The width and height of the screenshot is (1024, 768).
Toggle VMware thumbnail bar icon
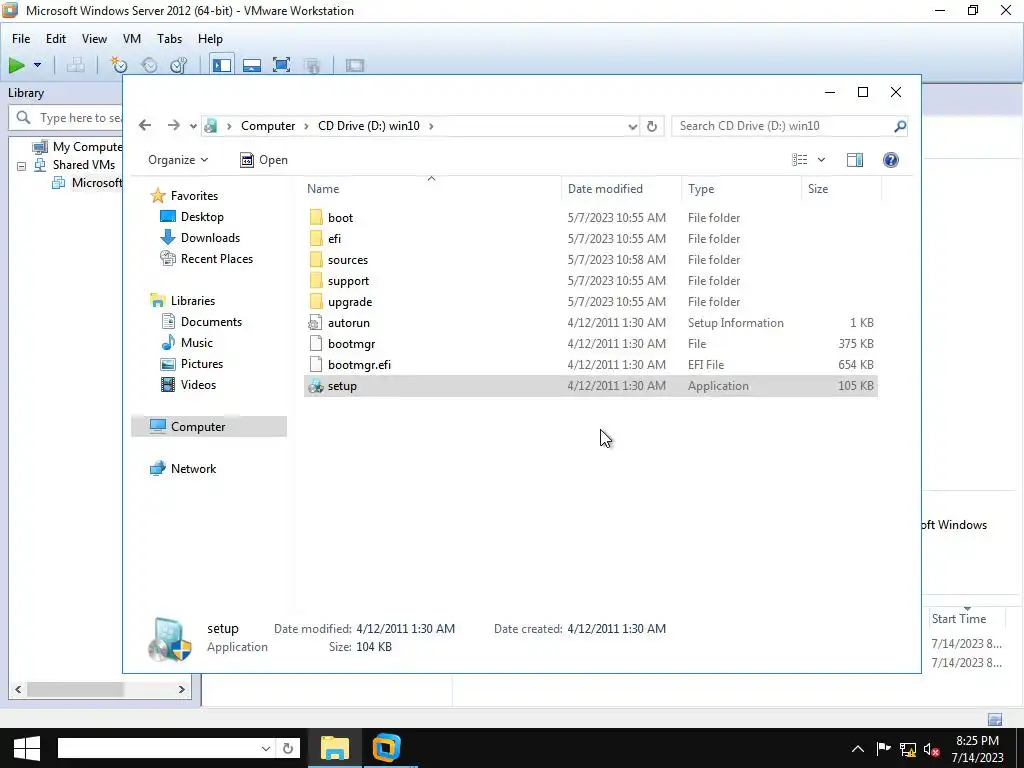pyautogui.click(x=252, y=65)
